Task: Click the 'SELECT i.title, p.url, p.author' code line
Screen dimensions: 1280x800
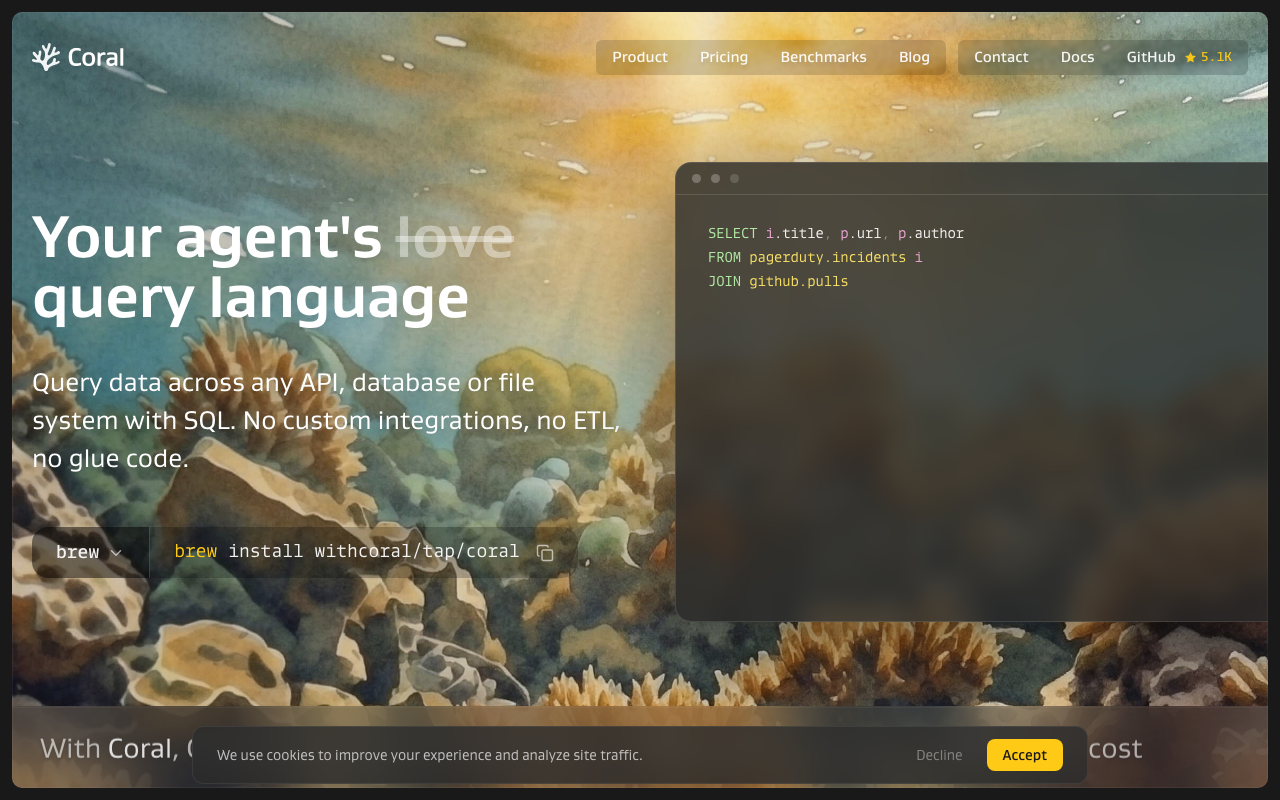Action: click(836, 233)
